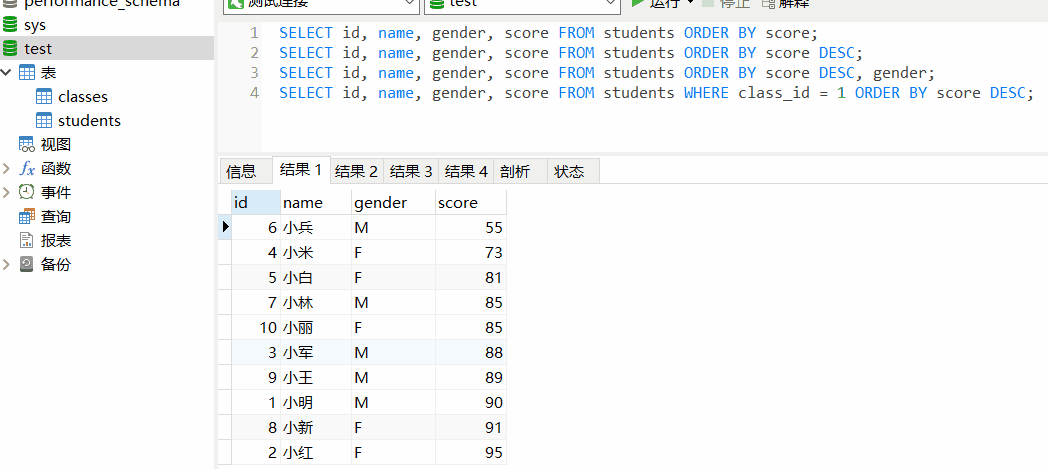Select the 小军 name cell
Viewport: 1048px width, 469px height.
tap(316, 352)
